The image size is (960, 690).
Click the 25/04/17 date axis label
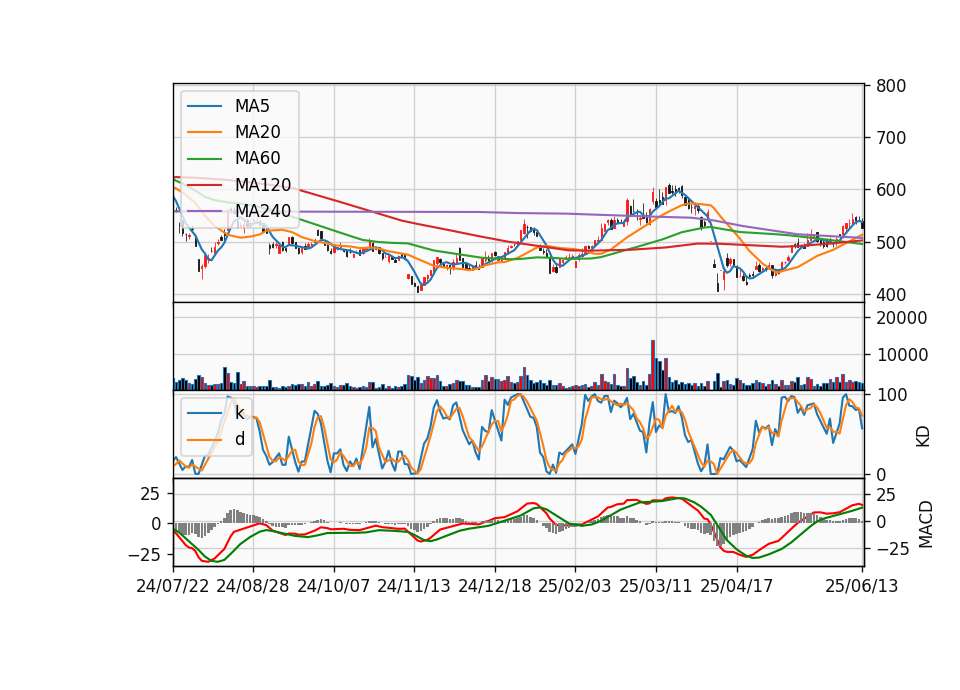[x=737, y=586]
